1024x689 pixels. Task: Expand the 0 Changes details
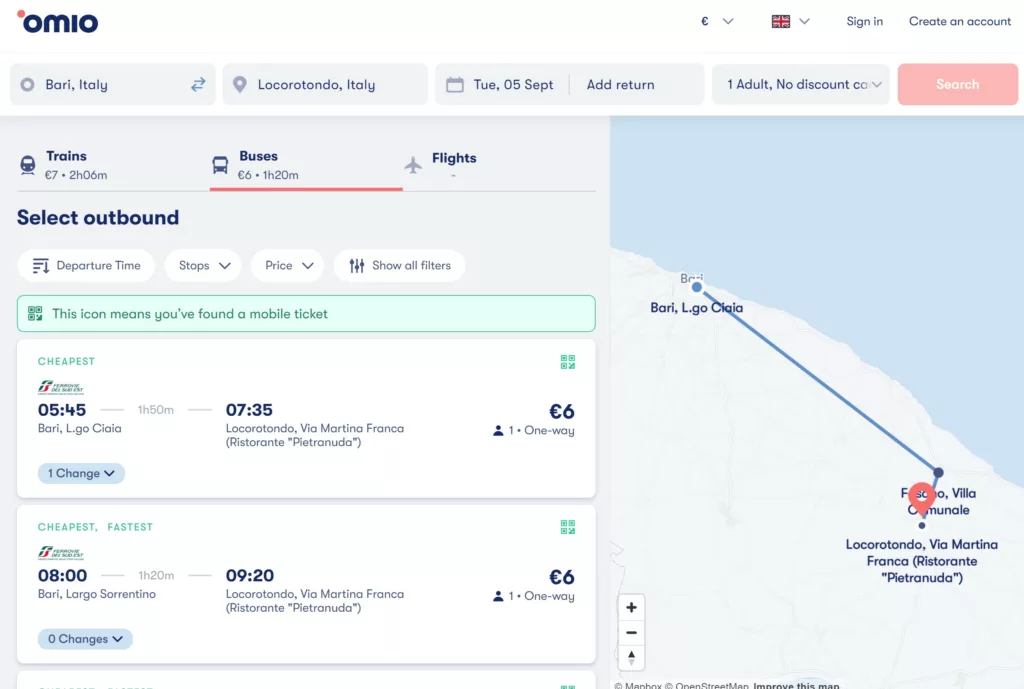point(85,639)
